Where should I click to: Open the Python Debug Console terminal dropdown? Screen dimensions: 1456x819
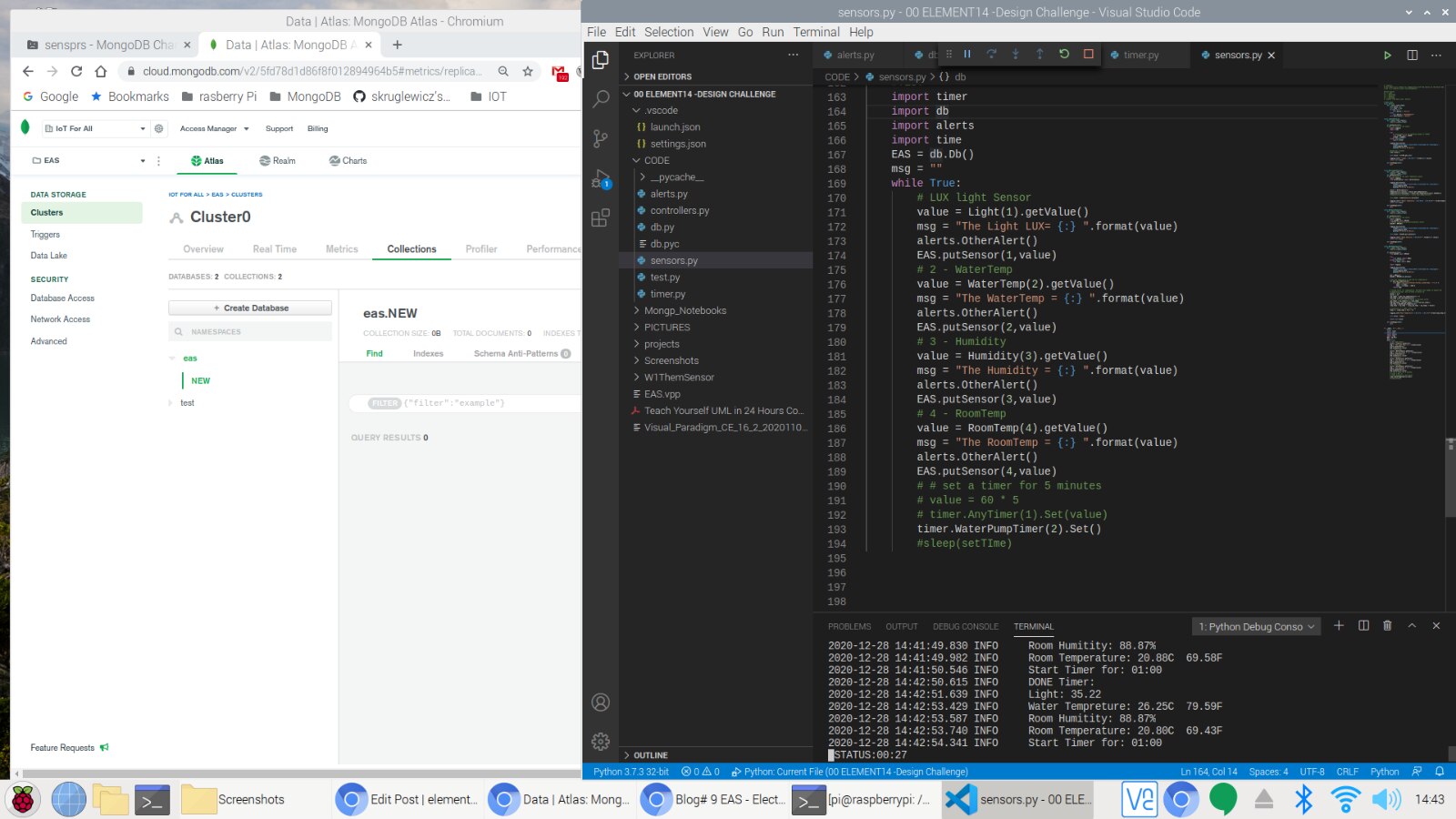tap(1256, 627)
